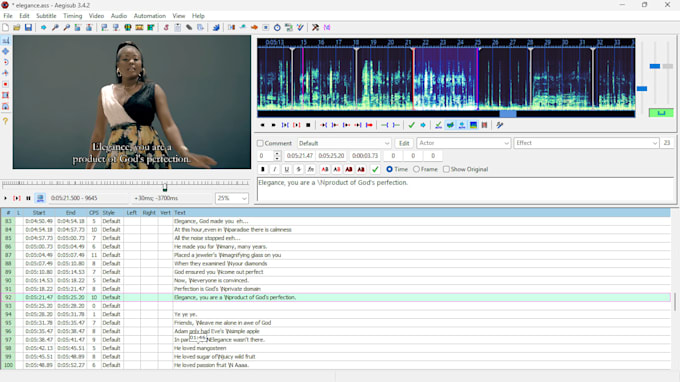The height and width of the screenshot is (382, 680).
Task: Commit audio timing with green checkmark
Action: coord(412,125)
